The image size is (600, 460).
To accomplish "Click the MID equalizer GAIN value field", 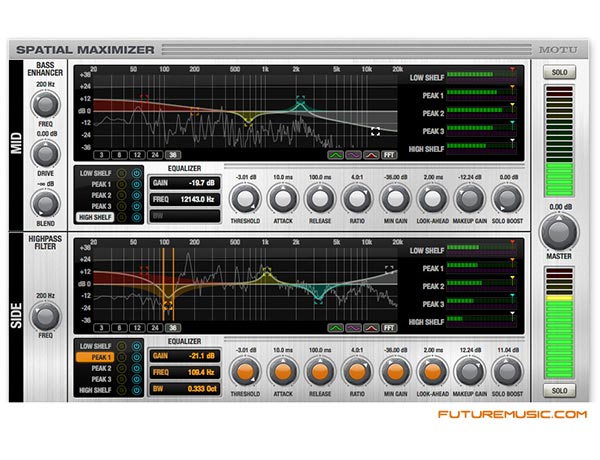I will pos(184,183).
